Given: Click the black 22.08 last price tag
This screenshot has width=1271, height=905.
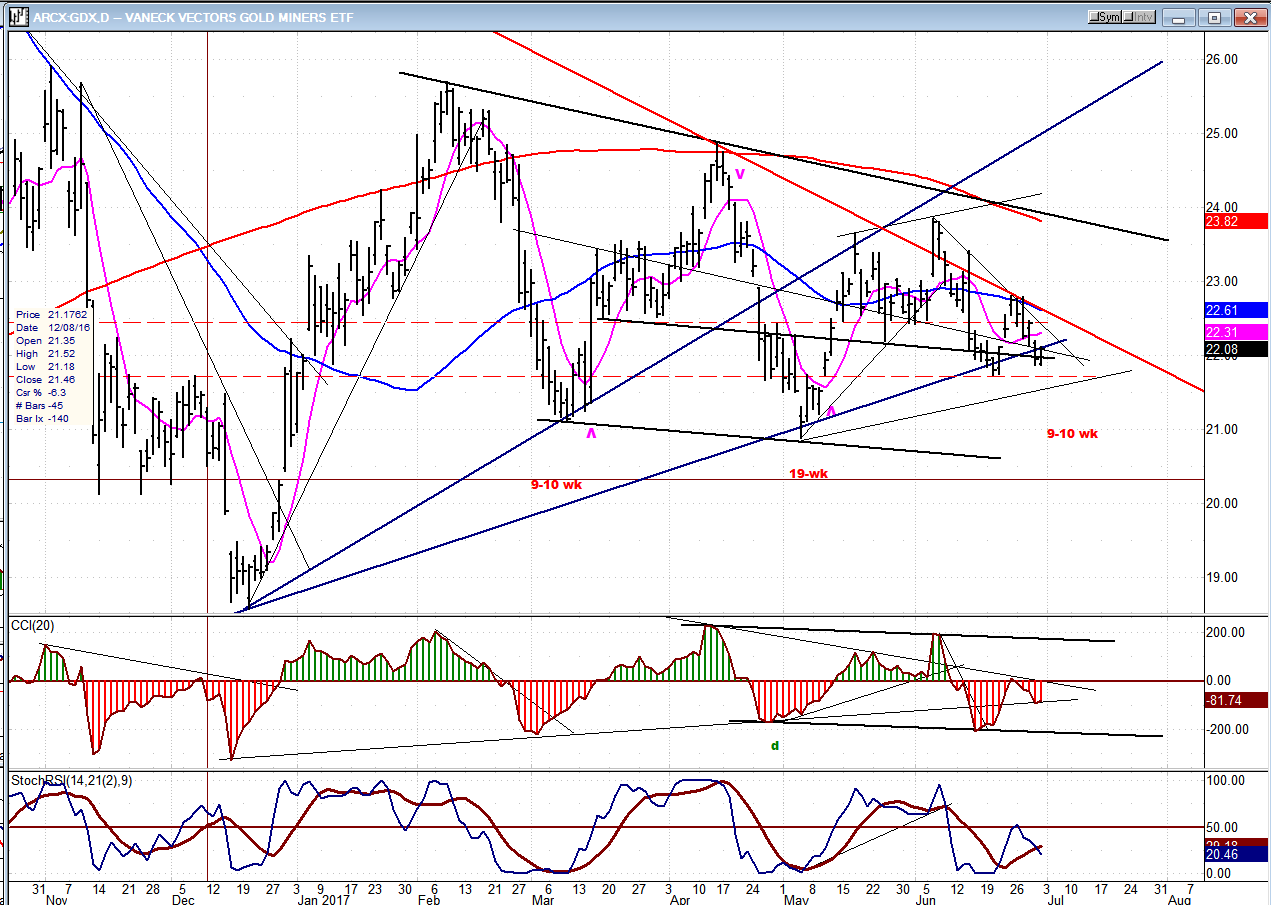Looking at the screenshot, I should (1238, 349).
